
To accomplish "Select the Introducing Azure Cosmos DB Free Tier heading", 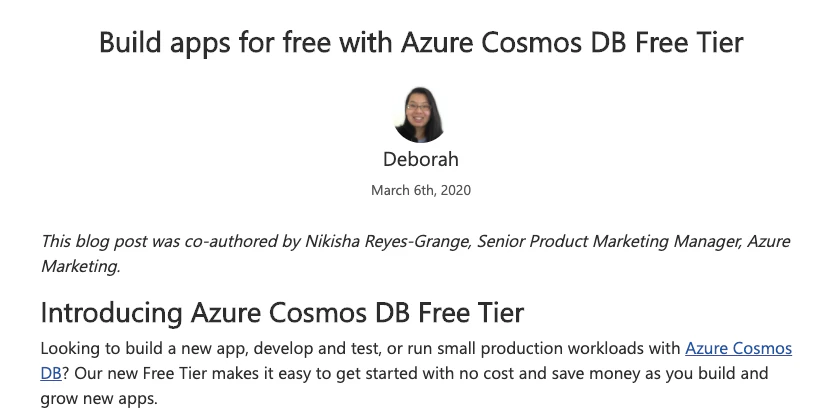I will click(x=282, y=312).
